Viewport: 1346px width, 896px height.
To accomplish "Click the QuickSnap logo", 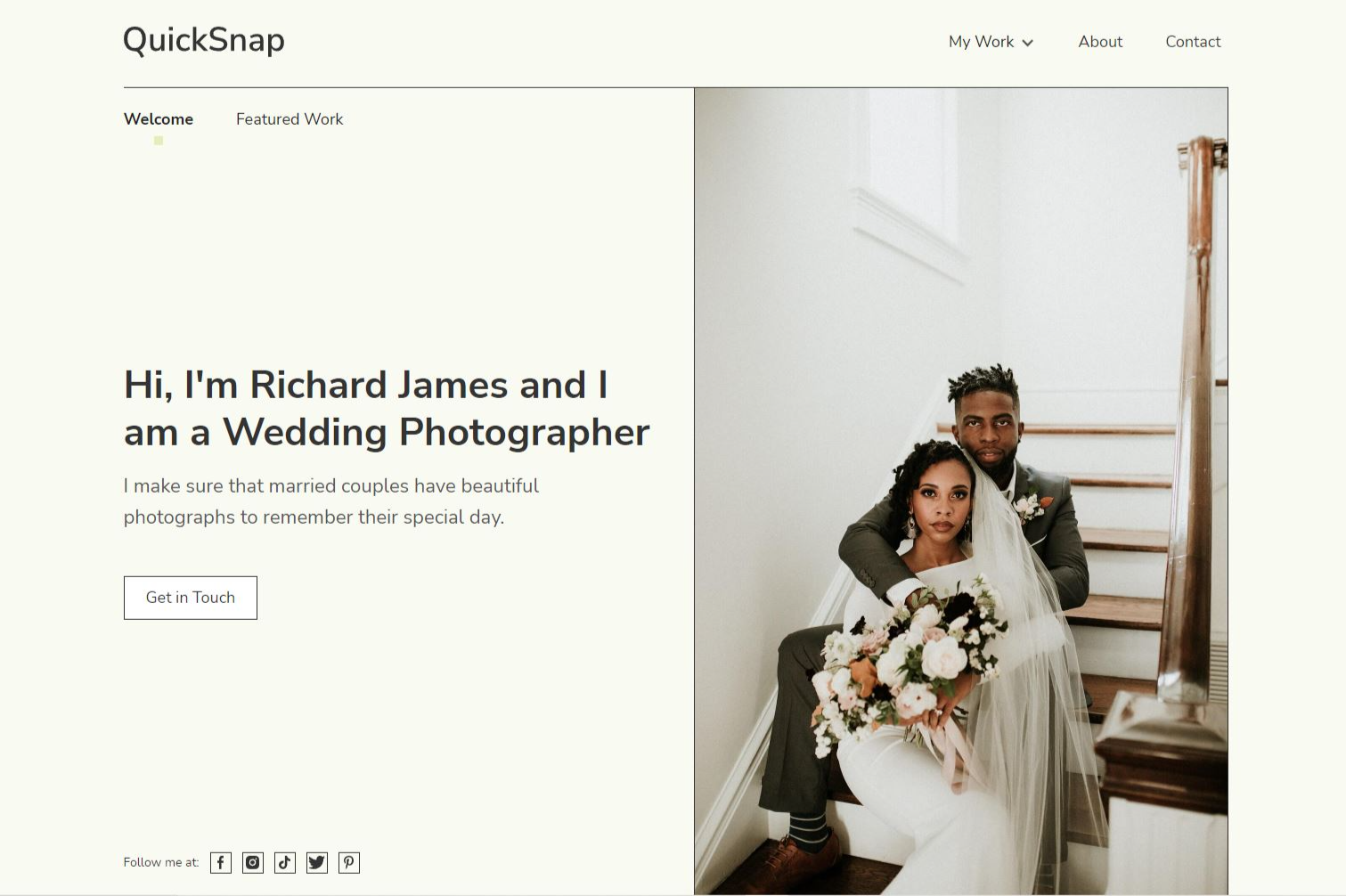I will click(x=204, y=40).
